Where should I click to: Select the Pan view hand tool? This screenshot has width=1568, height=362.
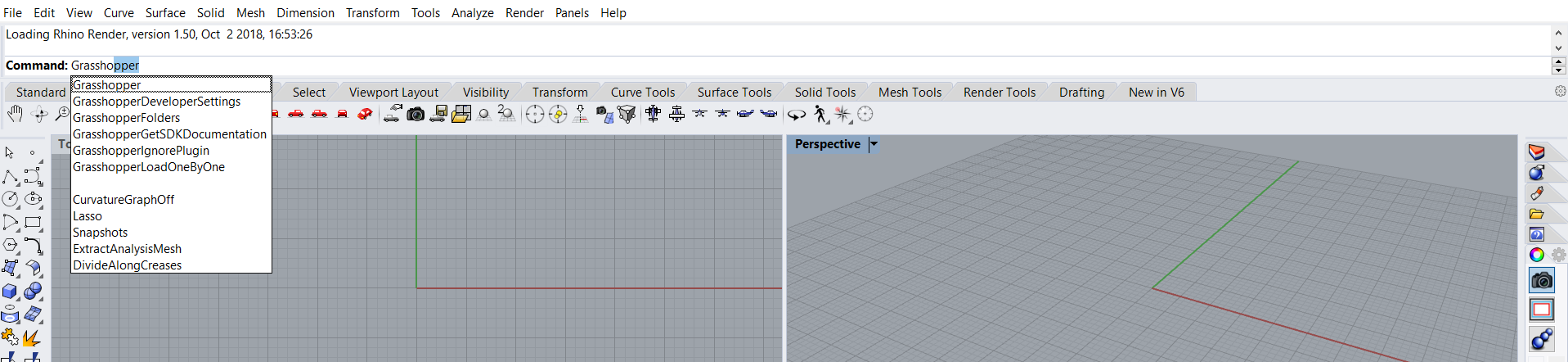15,114
